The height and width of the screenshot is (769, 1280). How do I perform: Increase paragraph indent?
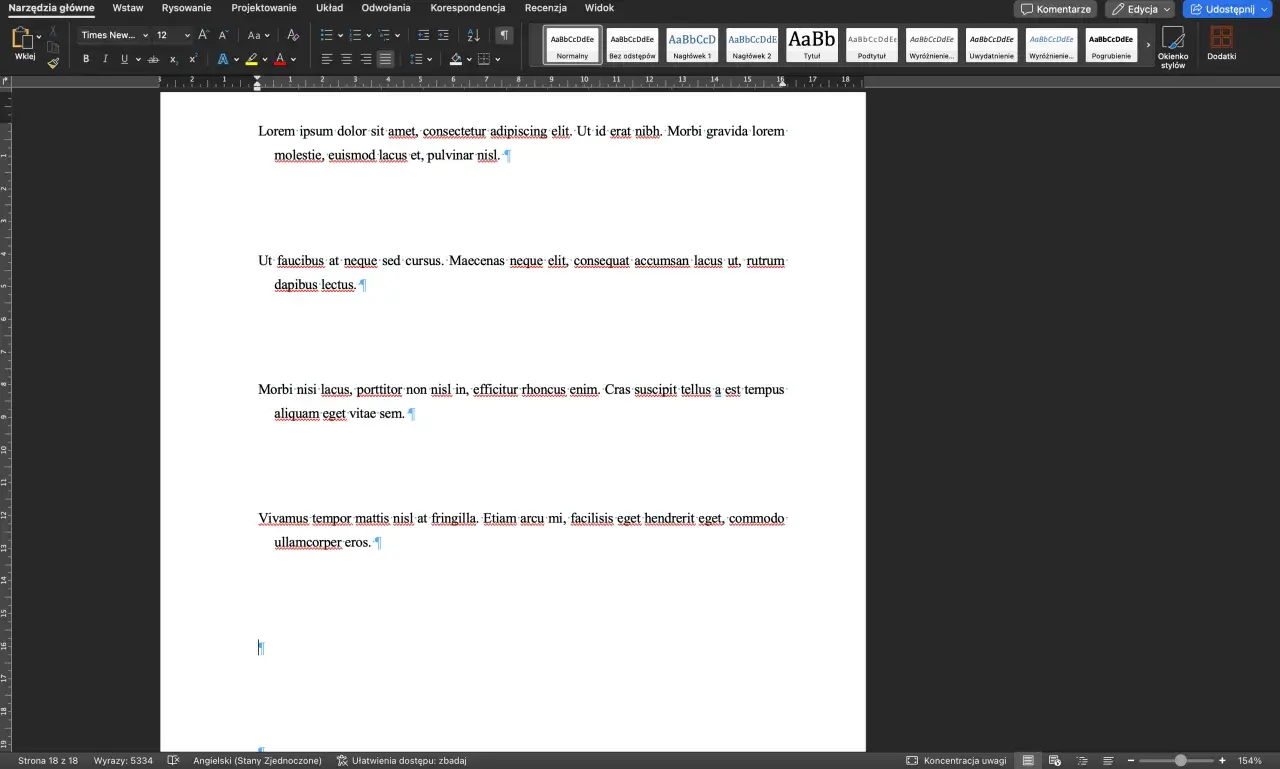tap(443, 35)
